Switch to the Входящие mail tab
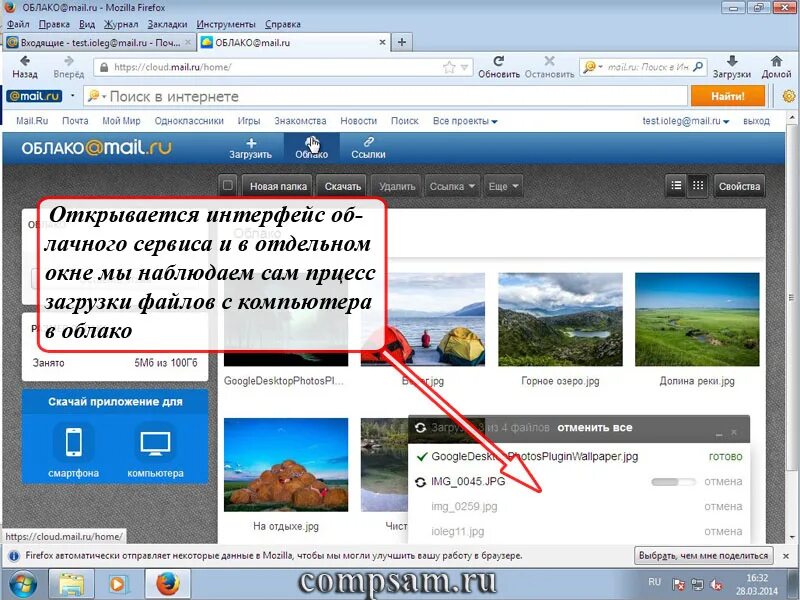The width and height of the screenshot is (800, 600). coord(100,42)
